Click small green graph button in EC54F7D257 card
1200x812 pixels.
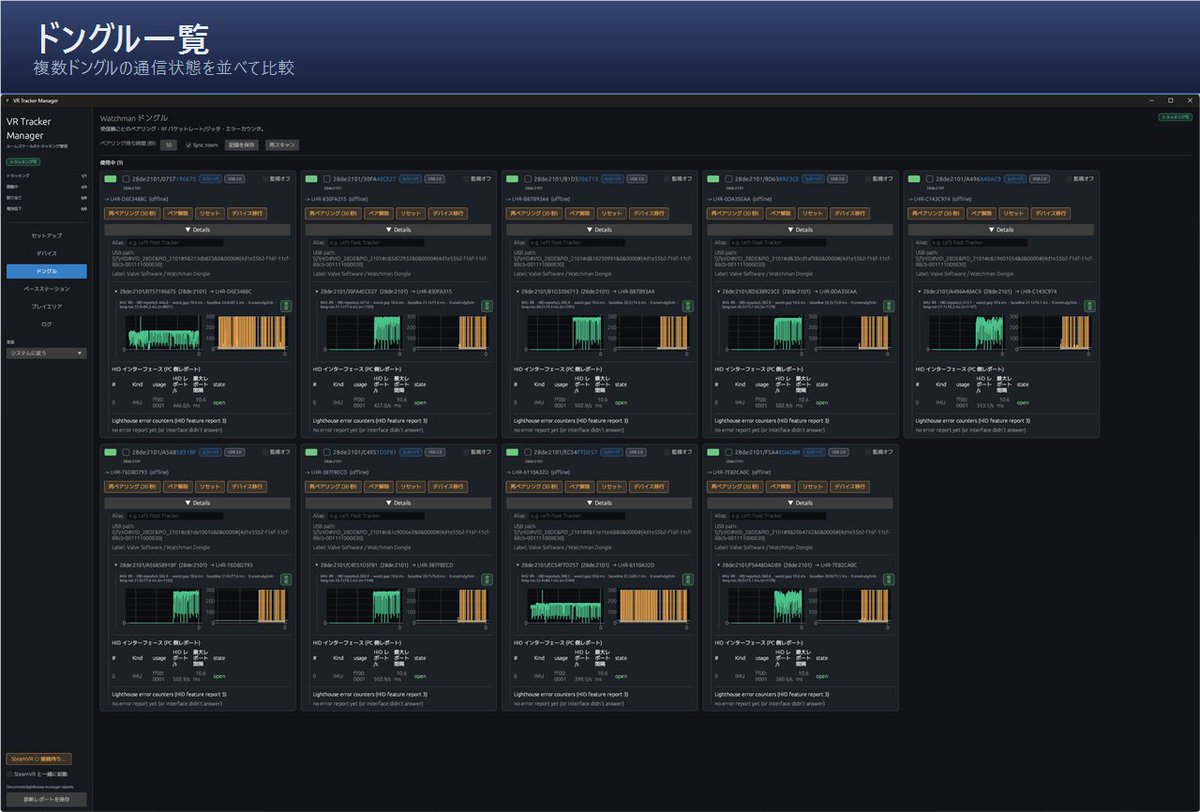(x=689, y=579)
